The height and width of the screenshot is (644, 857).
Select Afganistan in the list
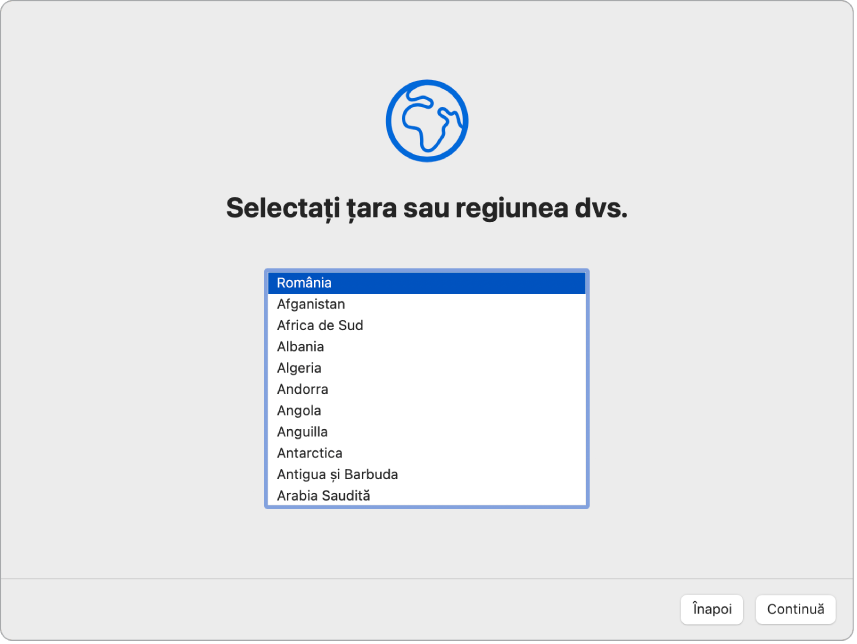pos(428,304)
